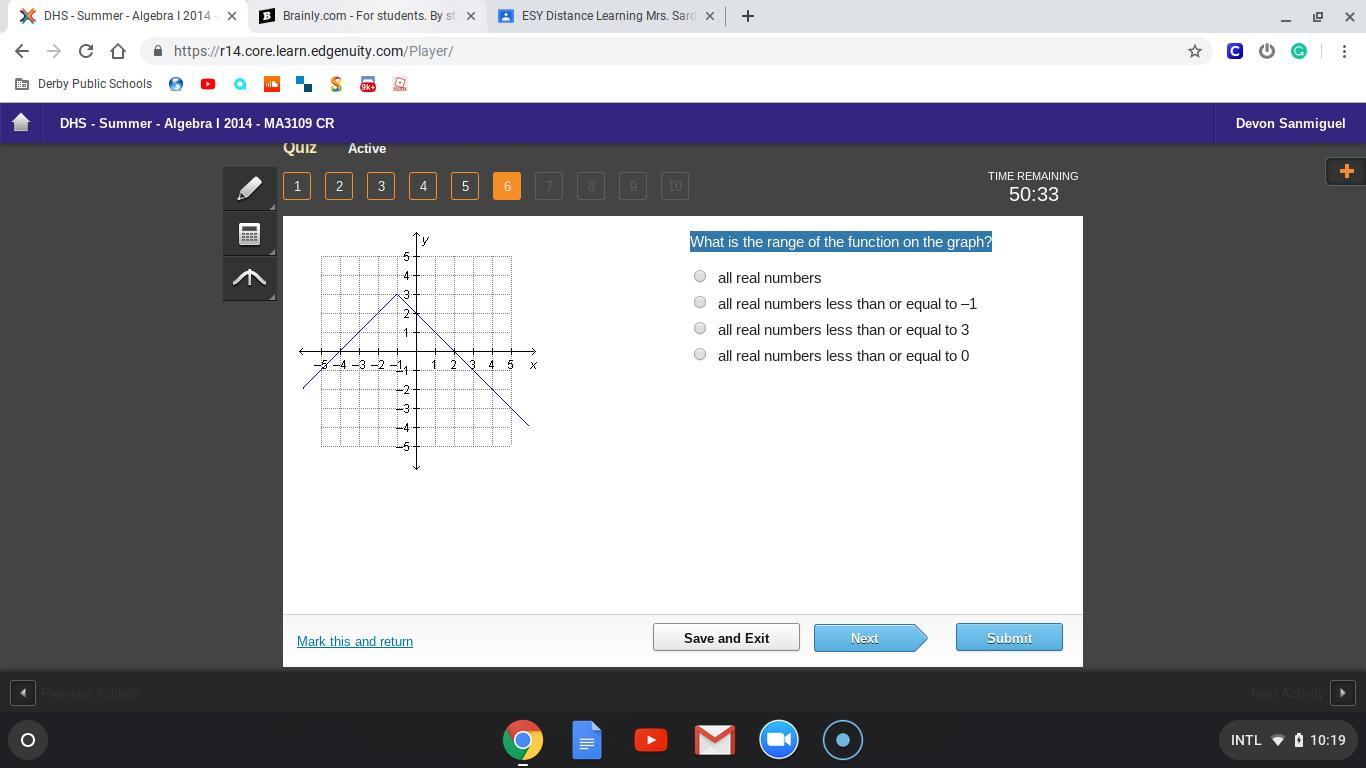Open the calculator tool
This screenshot has width=1366, height=768.
point(249,234)
